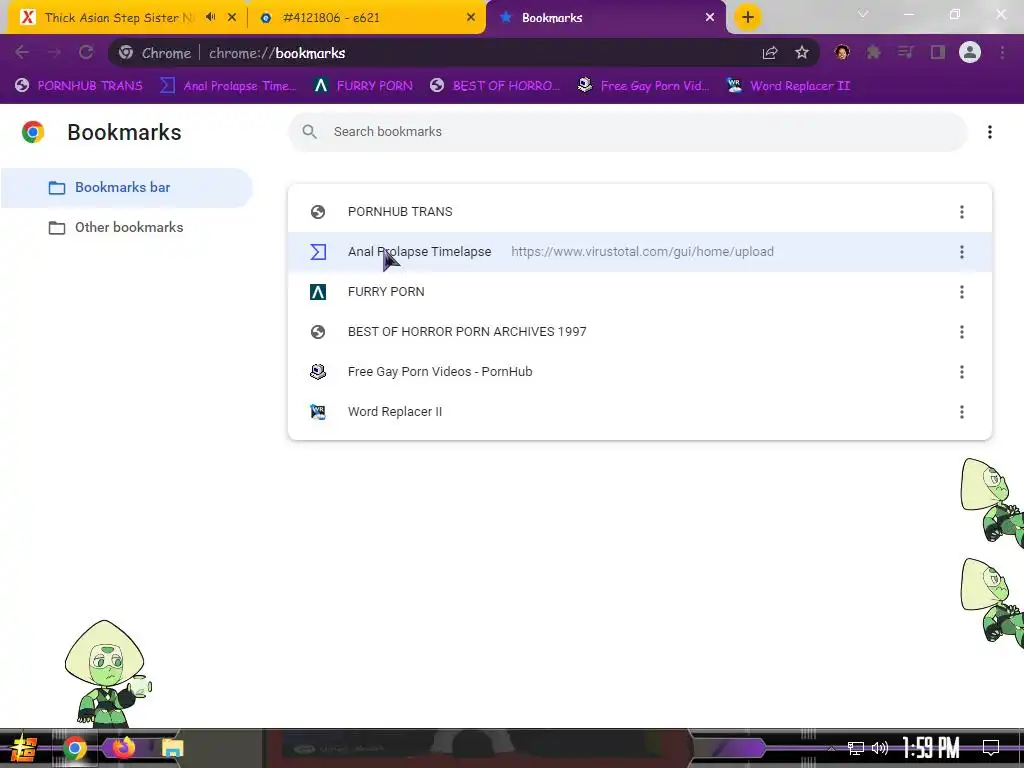This screenshot has width=1024, height=768.
Task: Open Free Gay Porn Vid... on the bookmarks bar
Action: 643,86
